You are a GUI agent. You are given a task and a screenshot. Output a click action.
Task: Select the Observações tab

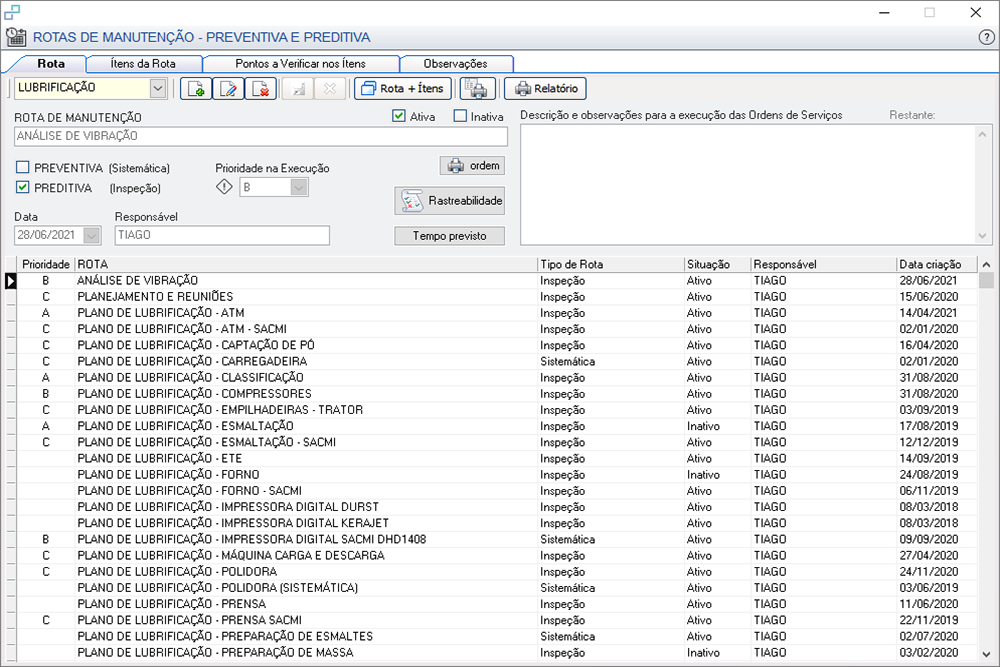[x=455, y=64]
